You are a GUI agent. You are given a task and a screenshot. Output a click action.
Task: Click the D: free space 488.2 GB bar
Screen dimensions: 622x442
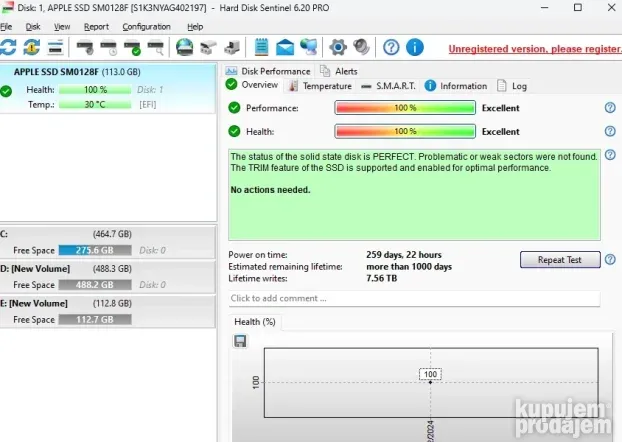point(95,285)
